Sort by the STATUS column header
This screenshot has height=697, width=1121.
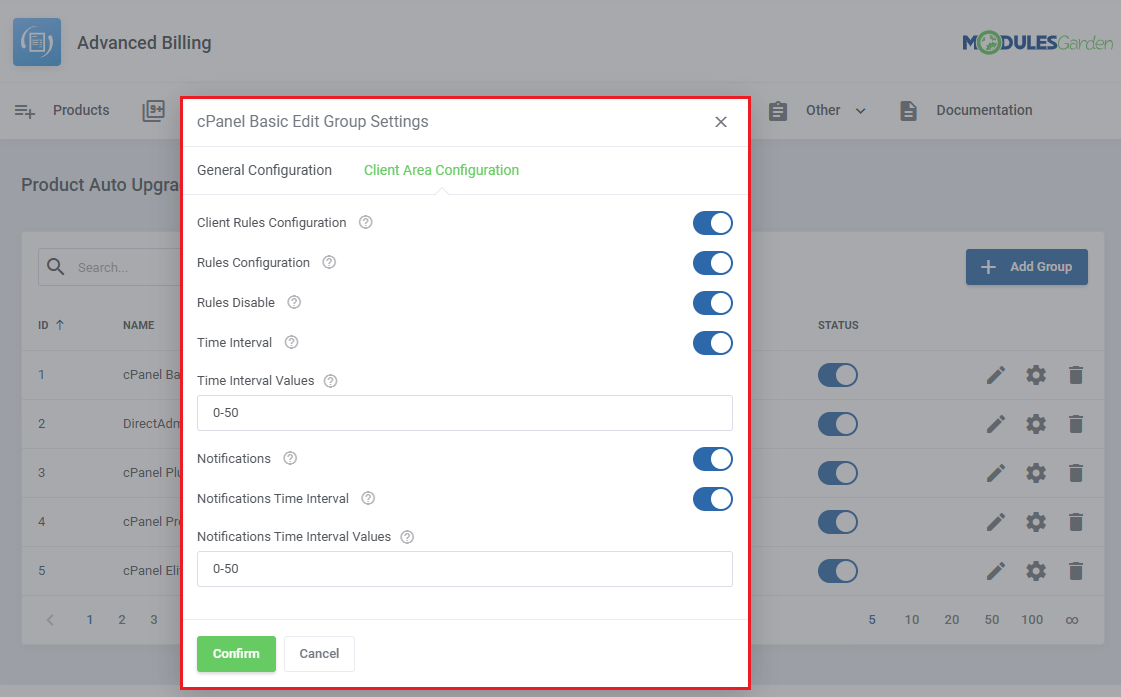click(x=838, y=325)
